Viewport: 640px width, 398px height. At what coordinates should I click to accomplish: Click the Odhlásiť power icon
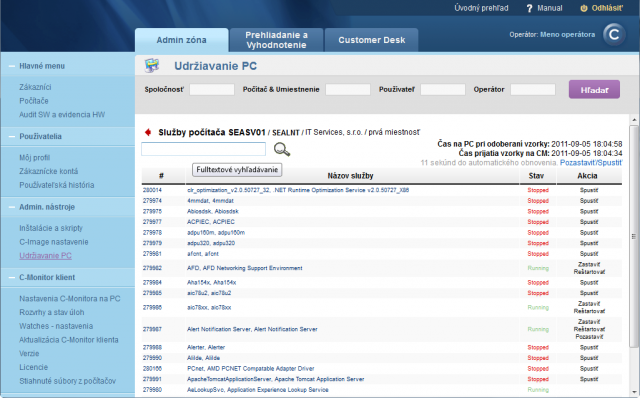(x=584, y=8)
